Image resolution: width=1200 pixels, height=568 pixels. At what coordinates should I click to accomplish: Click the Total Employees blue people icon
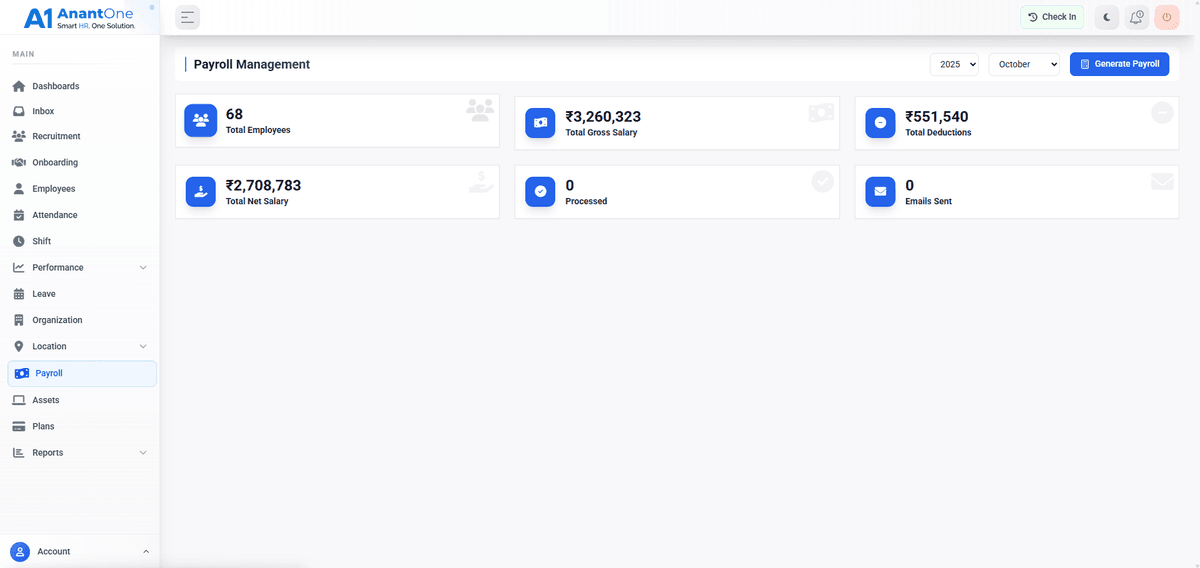201,120
